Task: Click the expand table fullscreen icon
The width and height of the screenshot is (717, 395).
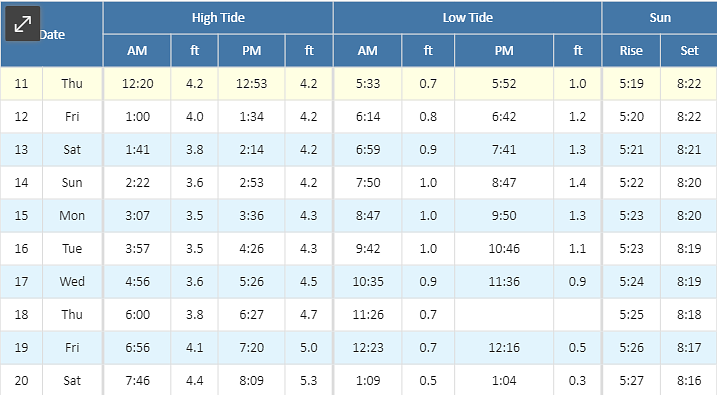Action: tap(22, 24)
